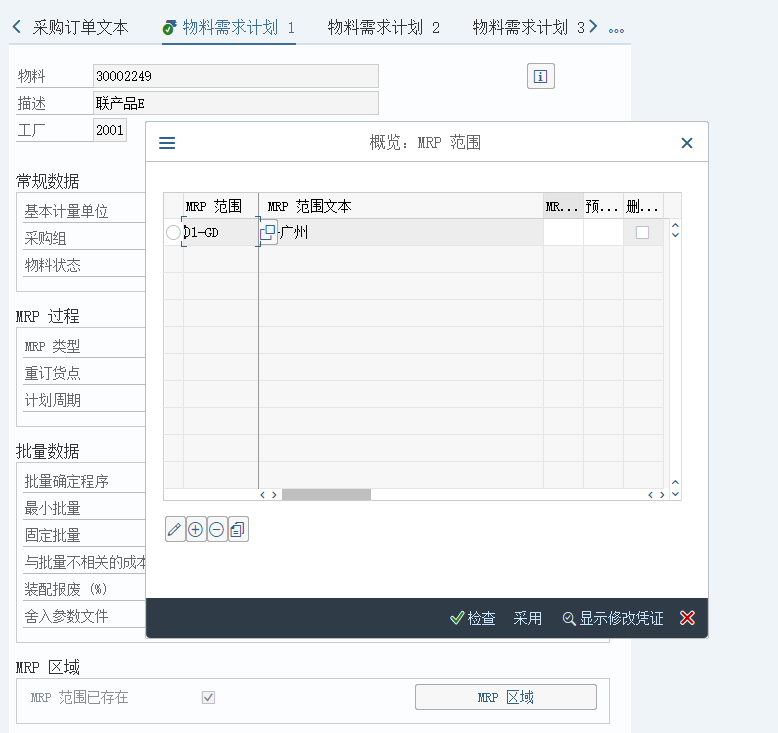The width and height of the screenshot is (778, 733).
Task: Show more tabs with the right chevron
Action: pyautogui.click(x=593, y=27)
